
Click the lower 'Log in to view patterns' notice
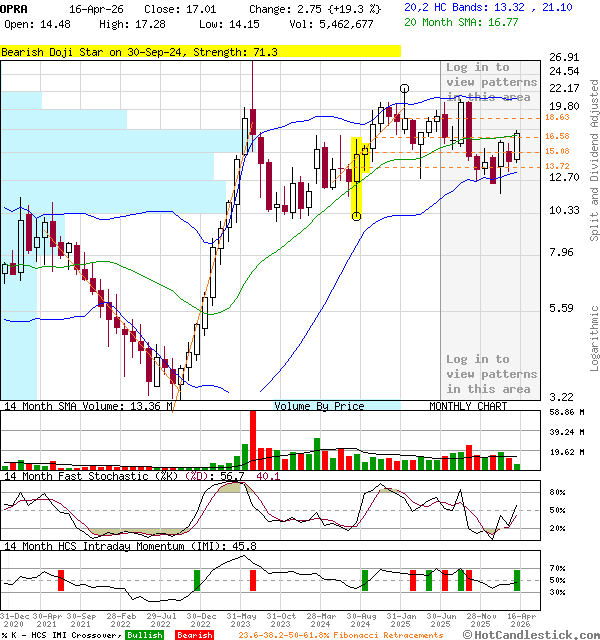[x=491, y=374]
